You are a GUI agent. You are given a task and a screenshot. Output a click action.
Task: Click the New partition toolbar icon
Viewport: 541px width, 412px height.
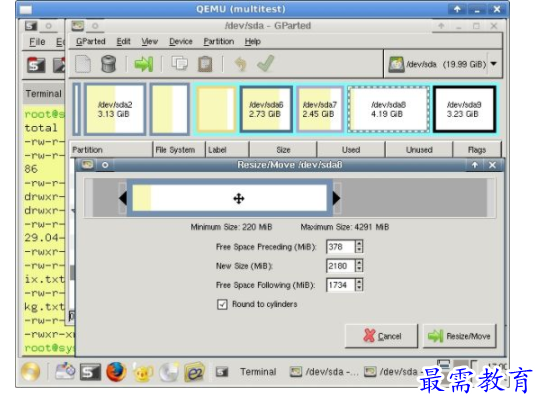pos(83,64)
